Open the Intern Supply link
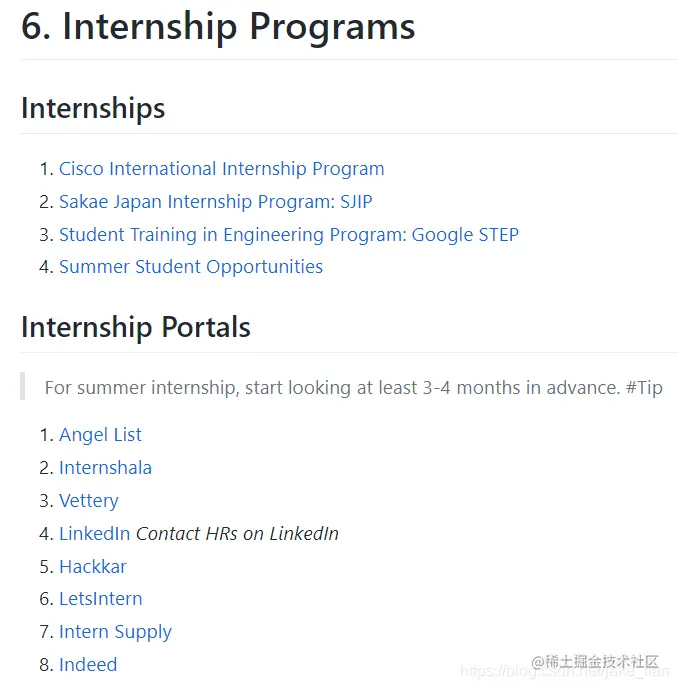The image size is (678, 689). pyautogui.click(x=115, y=632)
